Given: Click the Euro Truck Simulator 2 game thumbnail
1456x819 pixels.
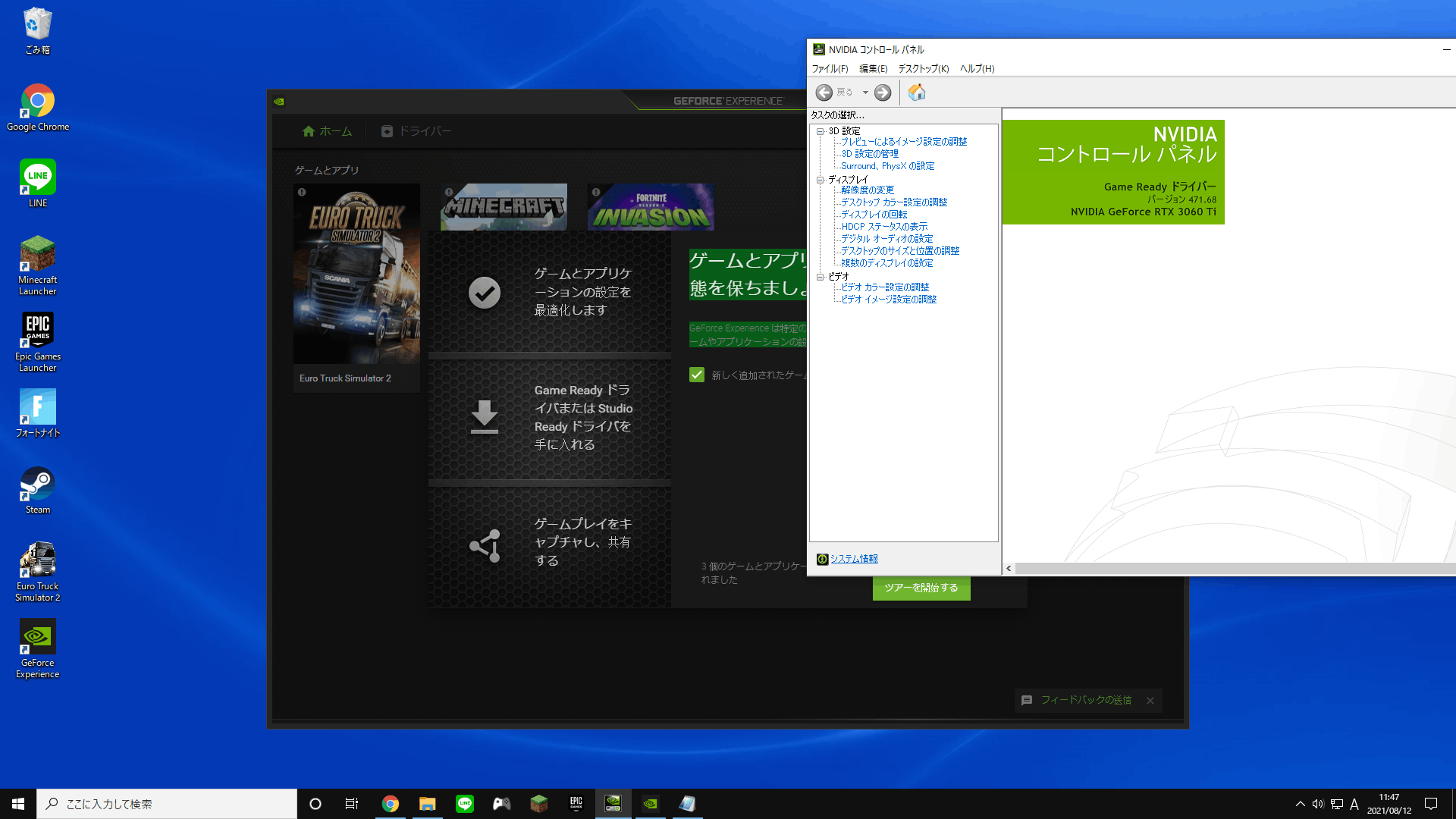Looking at the screenshot, I should 356,274.
